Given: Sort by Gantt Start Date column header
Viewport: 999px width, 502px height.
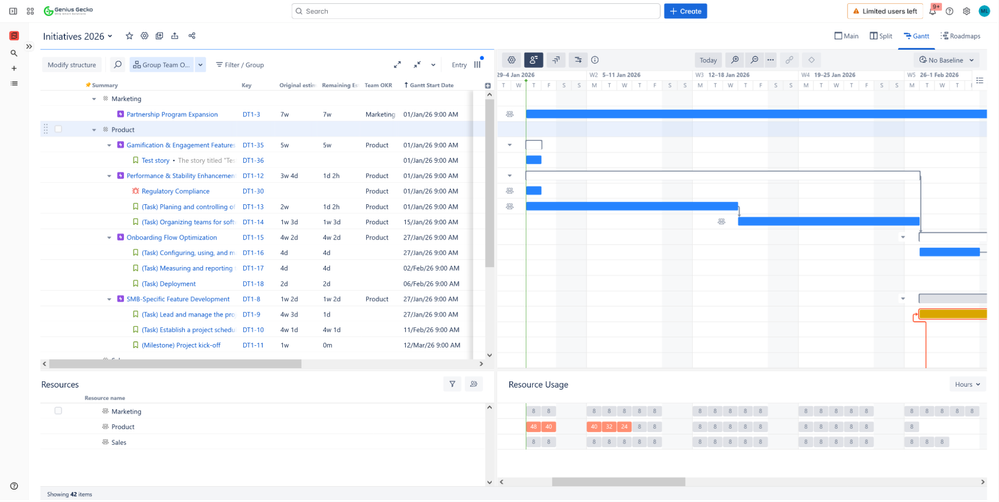Looking at the screenshot, I should coord(429,85).
